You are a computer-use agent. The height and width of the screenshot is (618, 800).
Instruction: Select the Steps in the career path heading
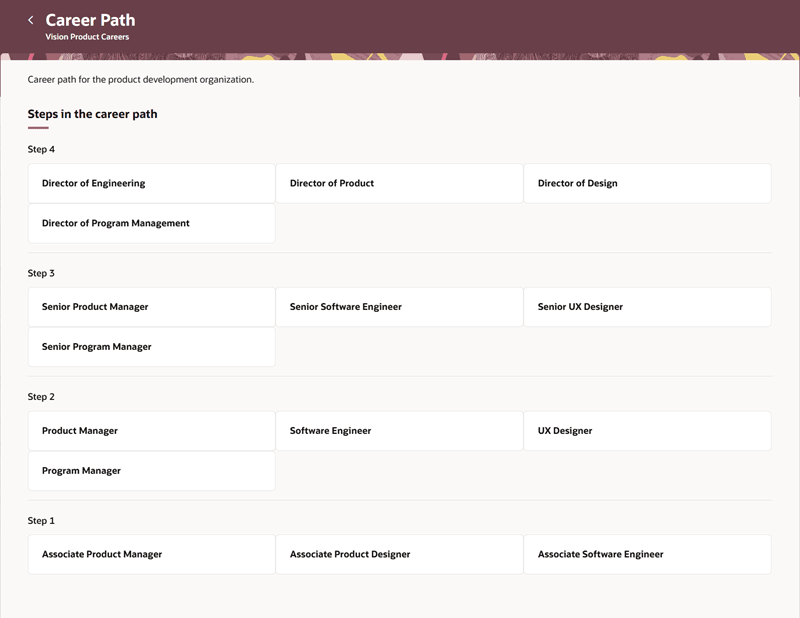point(92,113)
